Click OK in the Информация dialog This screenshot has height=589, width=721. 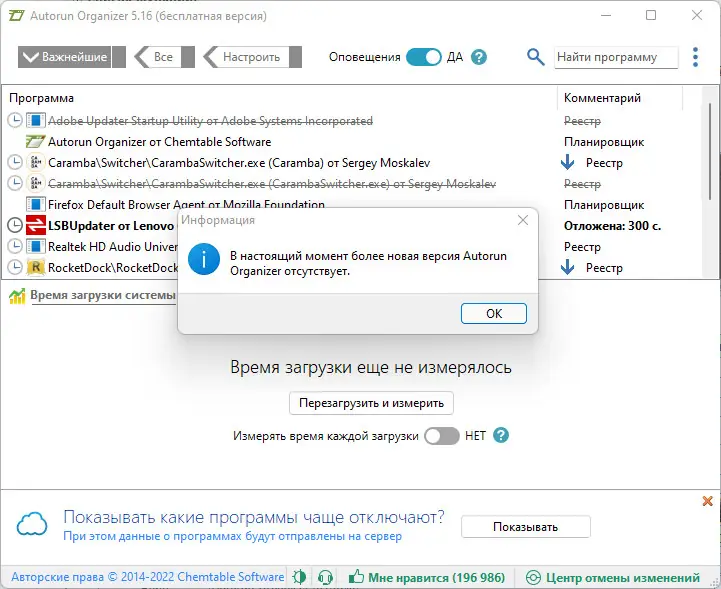tap(493, 314)
